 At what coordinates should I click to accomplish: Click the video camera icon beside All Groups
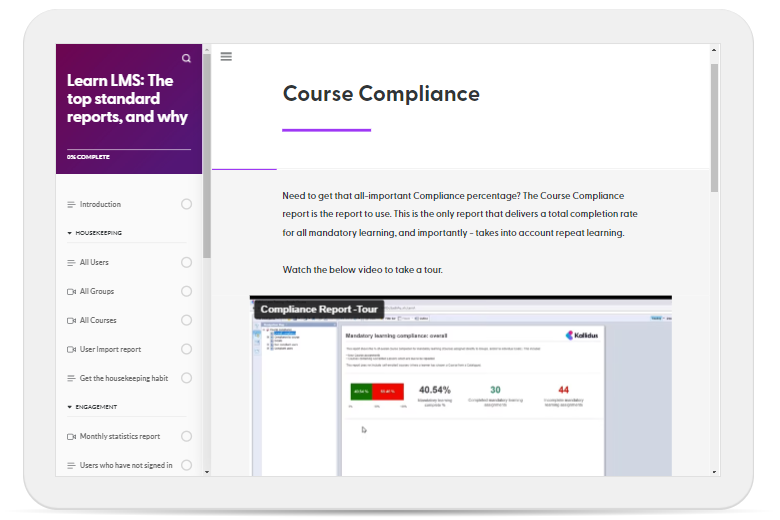click(x=71, y=292)
